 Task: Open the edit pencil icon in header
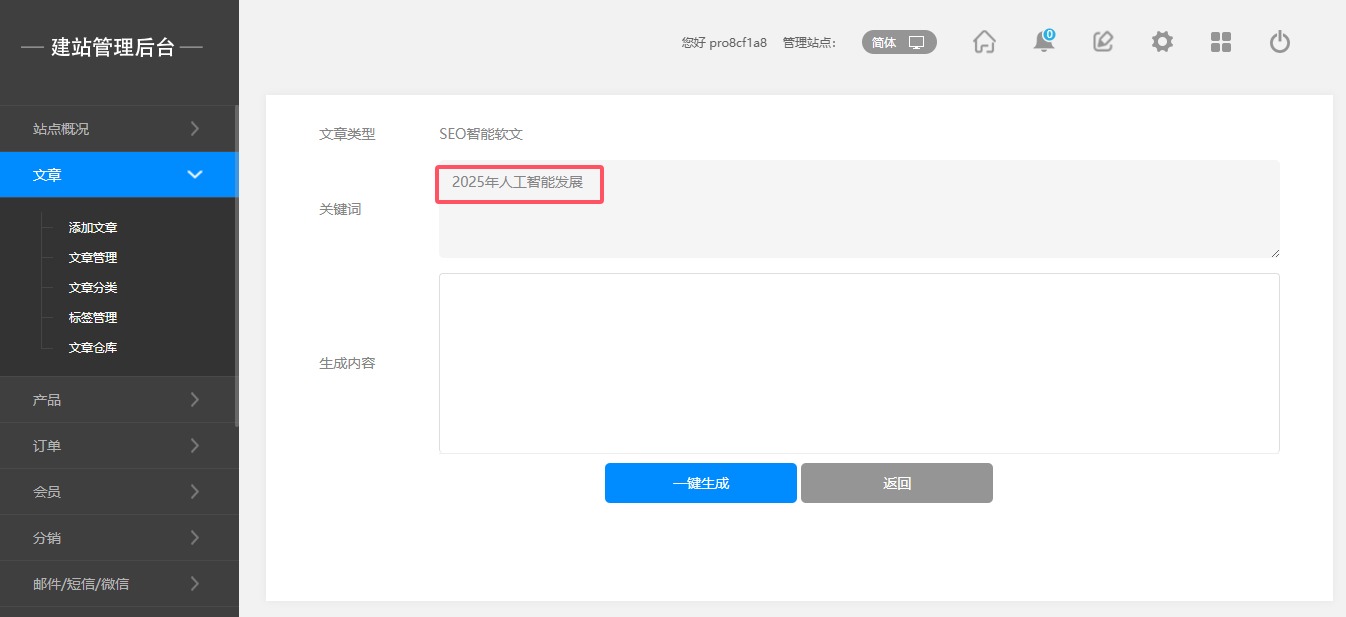pyautogui.click(x=1103, y=42)
